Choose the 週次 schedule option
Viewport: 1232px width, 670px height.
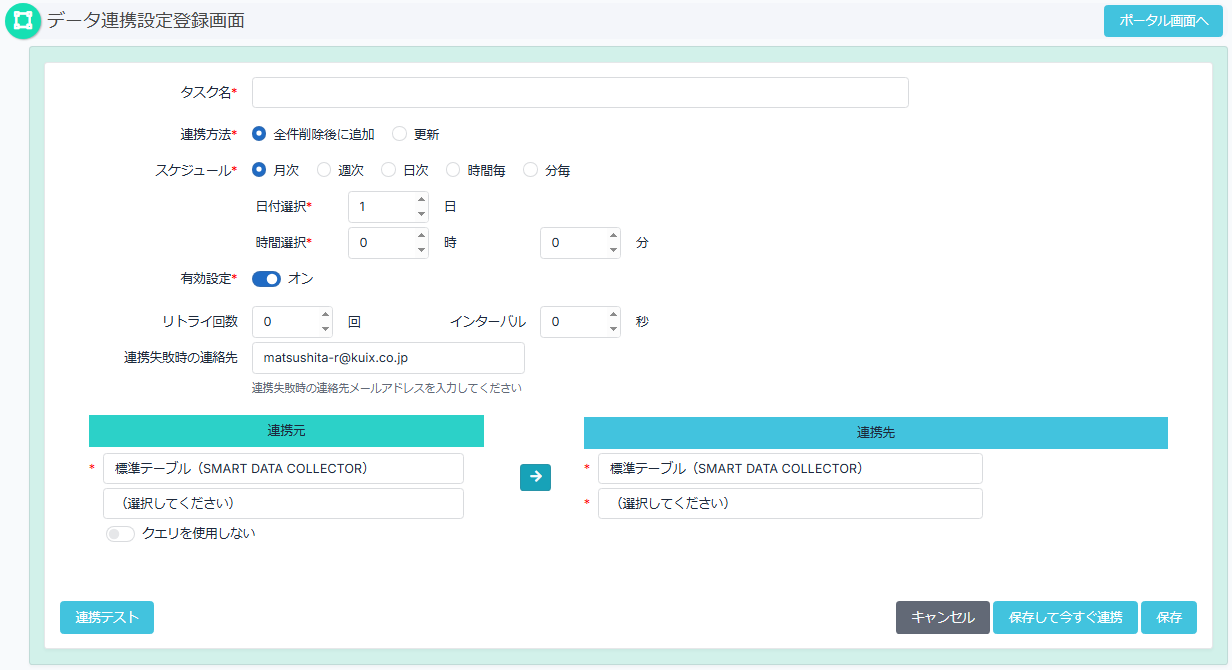pyautogui.click(x=324, y=171)
